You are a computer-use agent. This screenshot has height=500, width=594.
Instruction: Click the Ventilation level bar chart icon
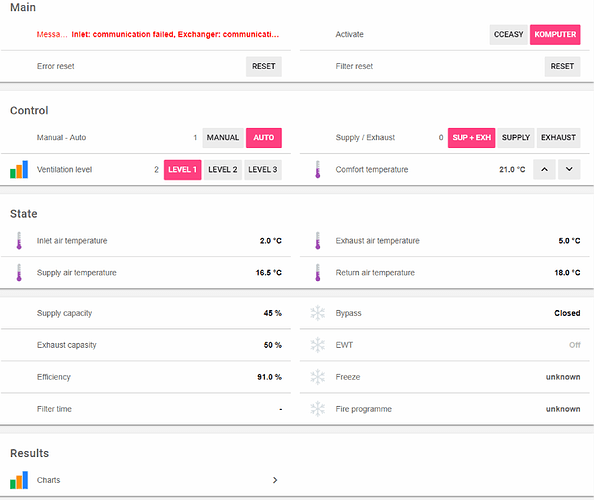pos(19,169)
